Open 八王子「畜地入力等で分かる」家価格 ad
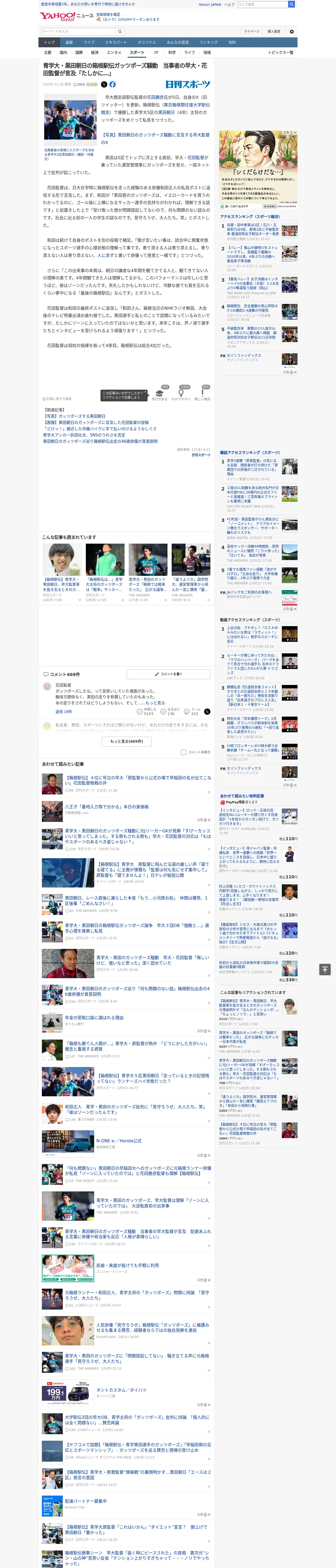This screenshot has height=1568, width=336. coord(107,807)
